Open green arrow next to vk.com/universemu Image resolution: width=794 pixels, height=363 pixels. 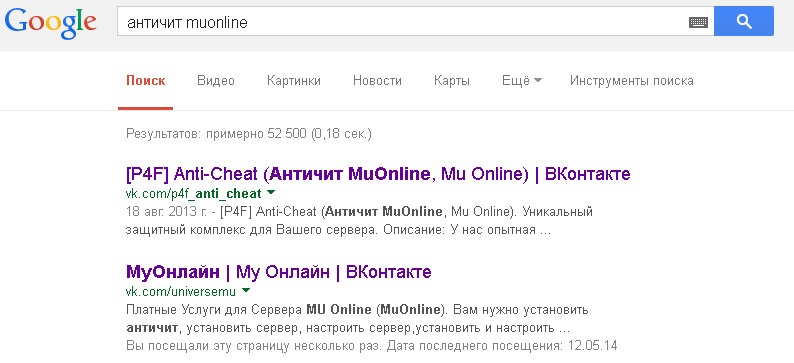click(x=246, y=291)
